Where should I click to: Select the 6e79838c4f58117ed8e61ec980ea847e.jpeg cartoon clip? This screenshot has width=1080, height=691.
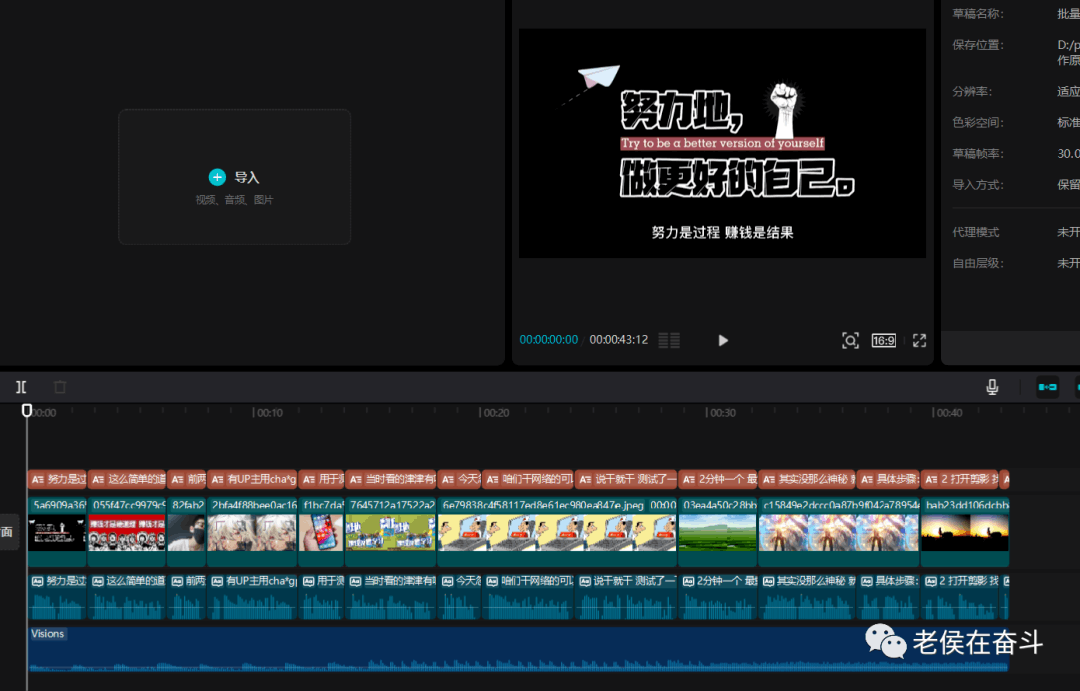pyautogui.click(x=557, y=532)
